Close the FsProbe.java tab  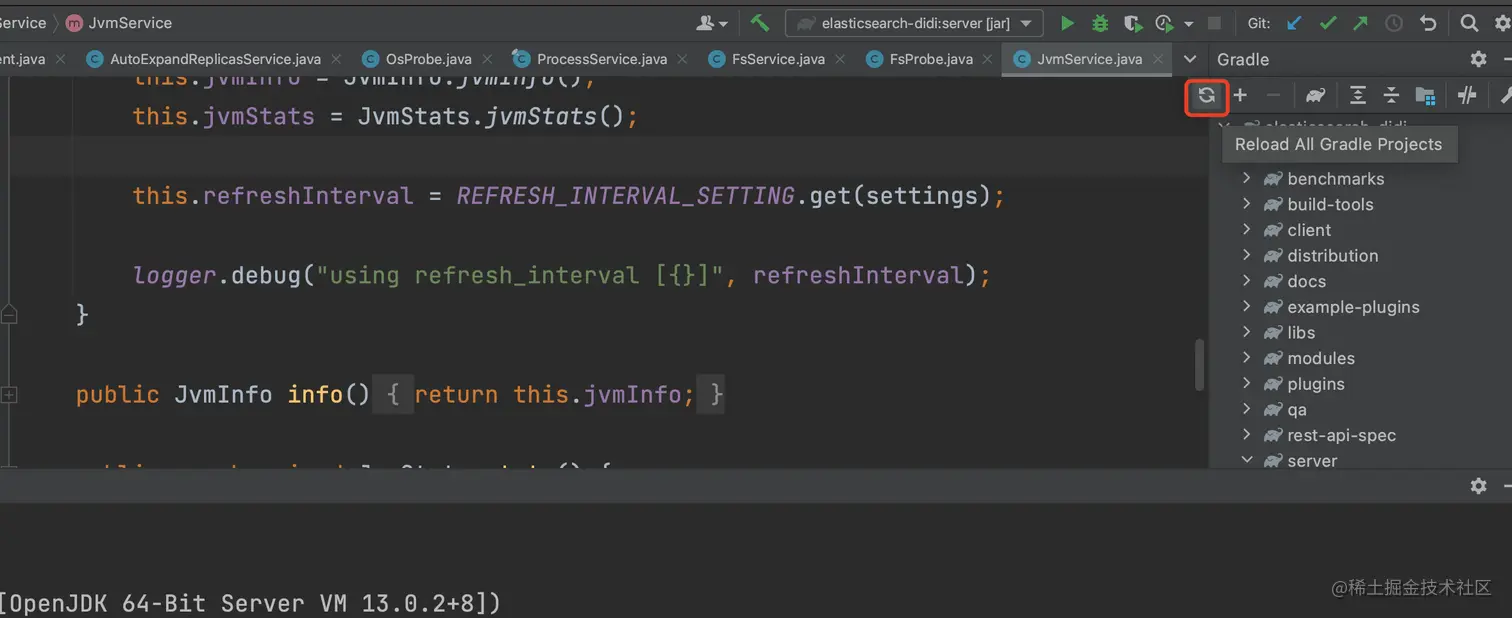pos(987,60)
